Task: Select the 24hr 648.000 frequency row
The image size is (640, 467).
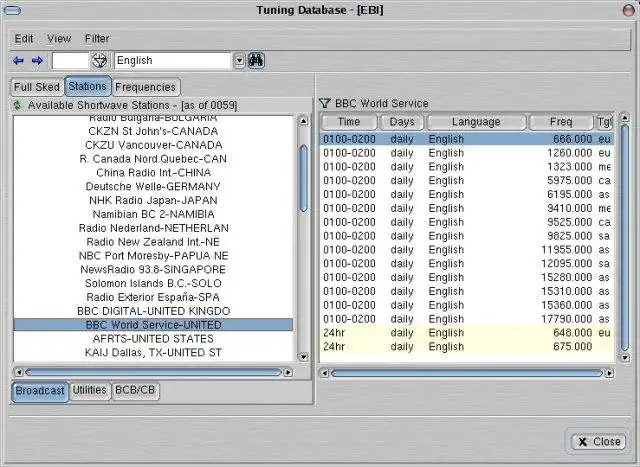Action: pos(467,333)
